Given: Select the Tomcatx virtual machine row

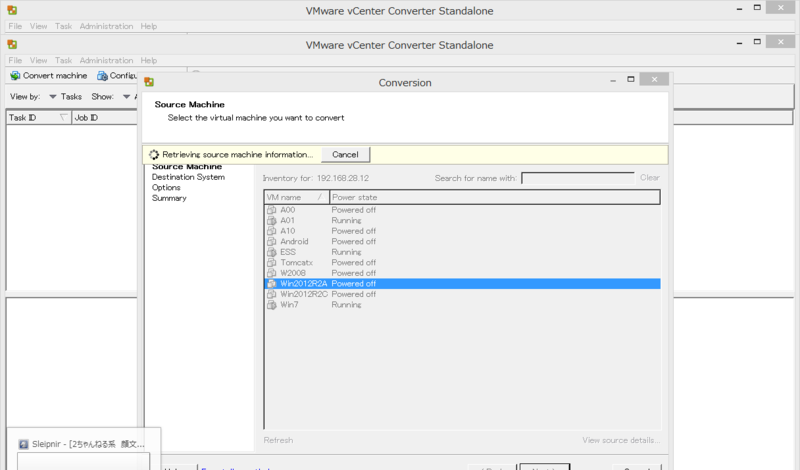Looking at the screenshot, I should click(x=462, y=262).
